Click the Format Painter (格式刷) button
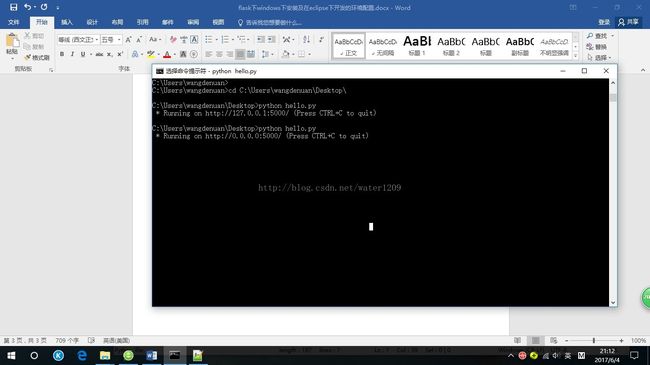 pos(37,57)
